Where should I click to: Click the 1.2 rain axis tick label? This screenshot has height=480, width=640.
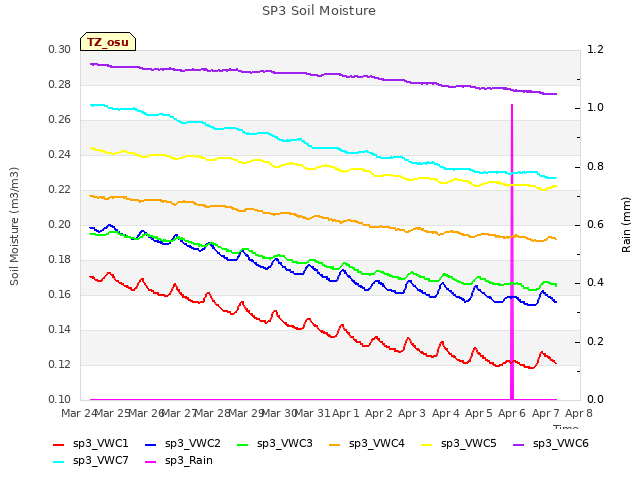(x=595, y=49)
